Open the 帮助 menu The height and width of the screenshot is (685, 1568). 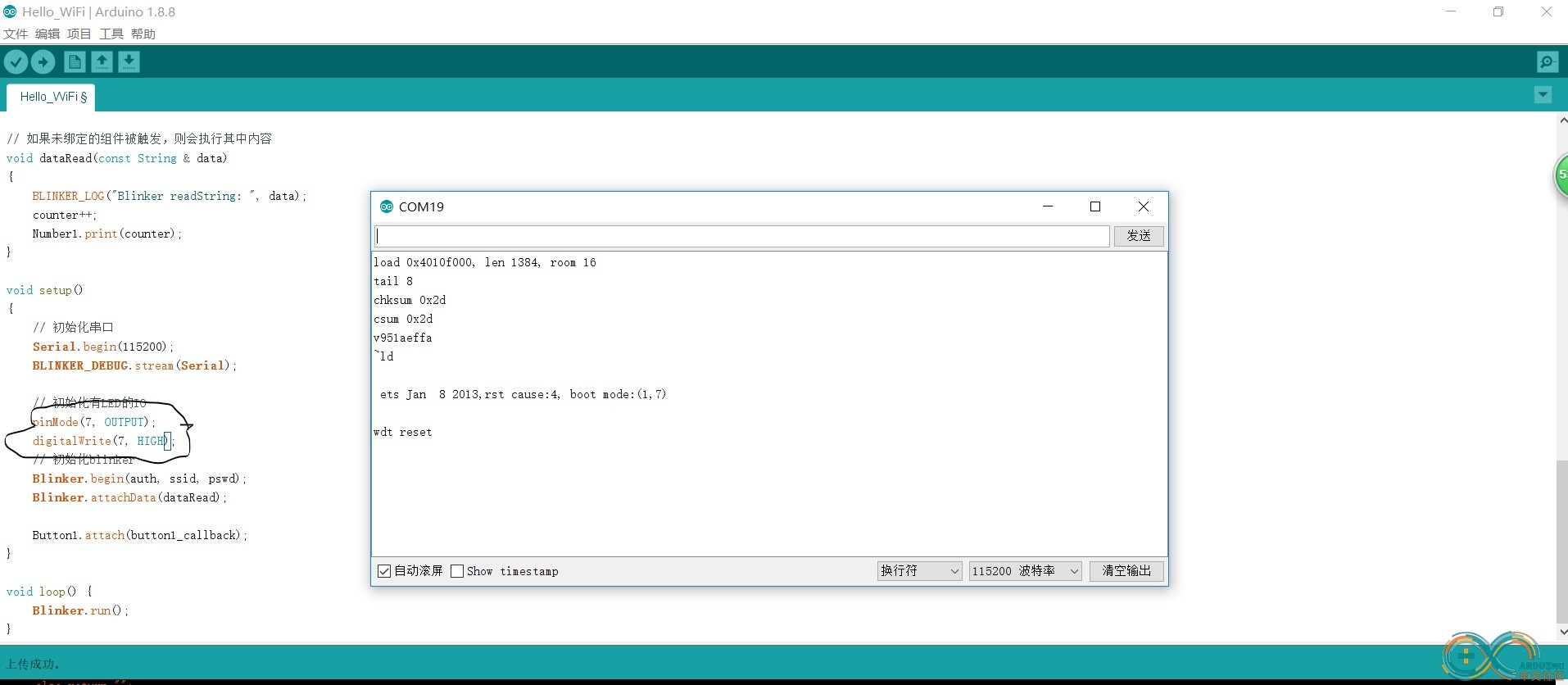(x=143, y=34)
